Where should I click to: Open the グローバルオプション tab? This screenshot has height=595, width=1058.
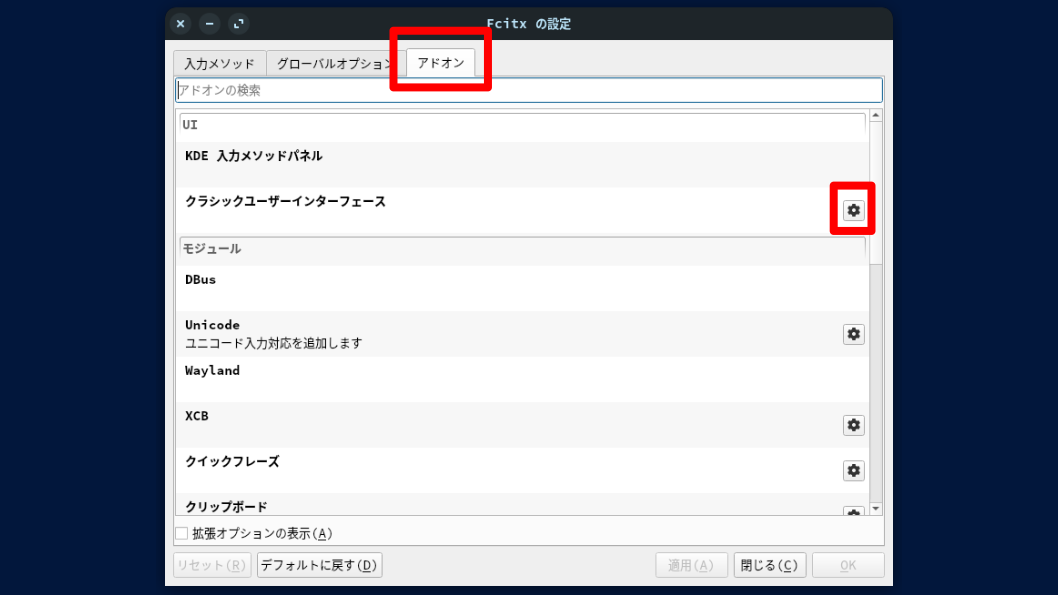pyautogui.click(x=333, y=63)
